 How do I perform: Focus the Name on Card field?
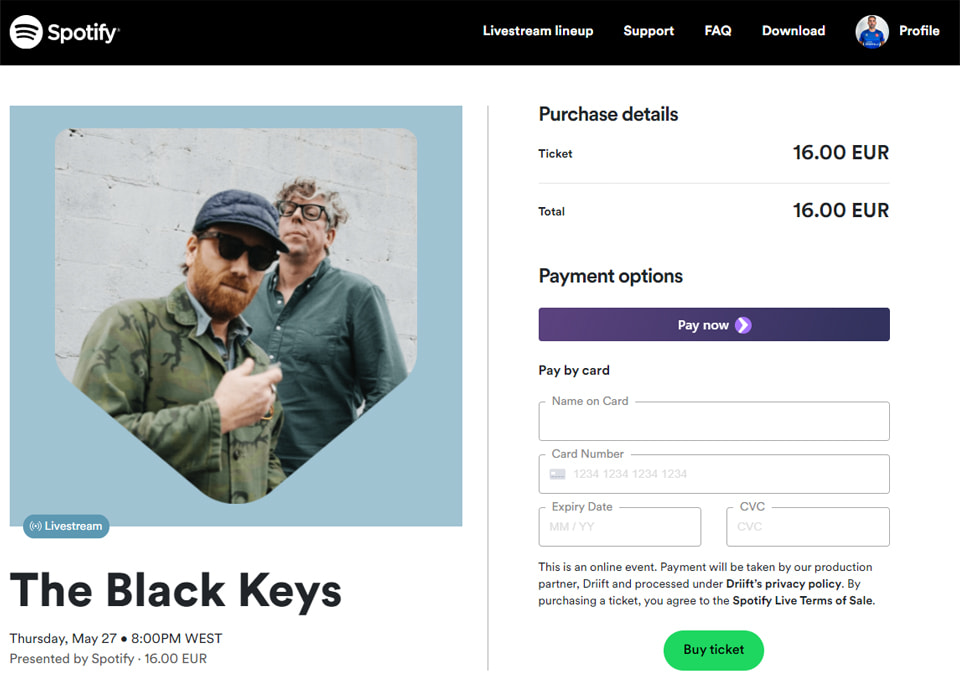click(713, 423)
